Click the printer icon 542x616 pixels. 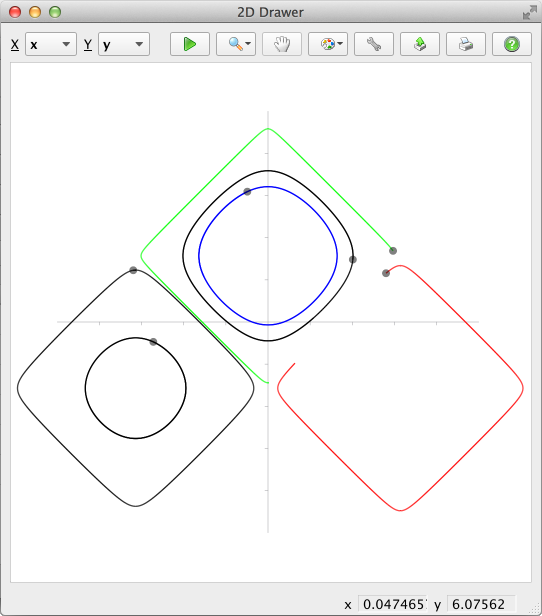465,44
